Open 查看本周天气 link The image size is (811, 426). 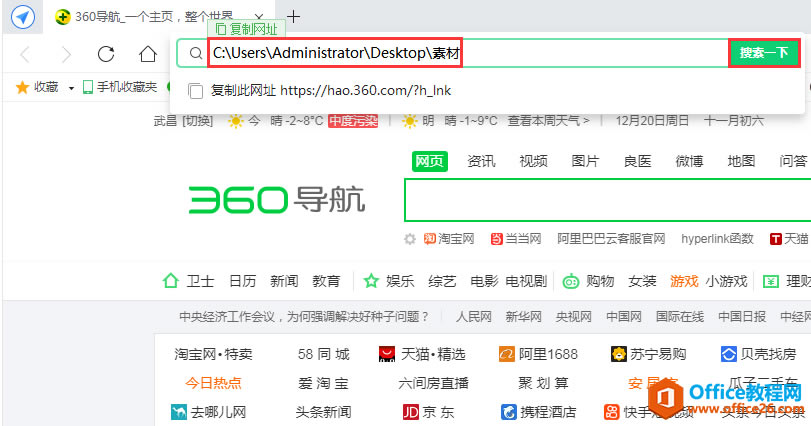click(548, 121)
